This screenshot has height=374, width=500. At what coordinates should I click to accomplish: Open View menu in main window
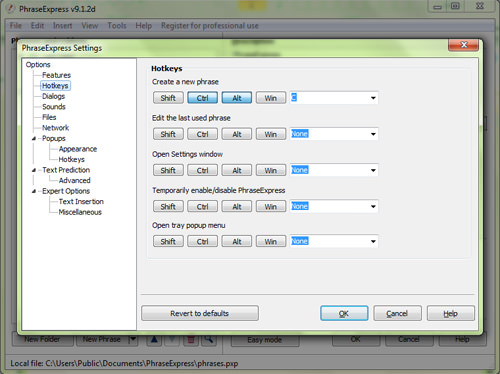pos(90,26)
